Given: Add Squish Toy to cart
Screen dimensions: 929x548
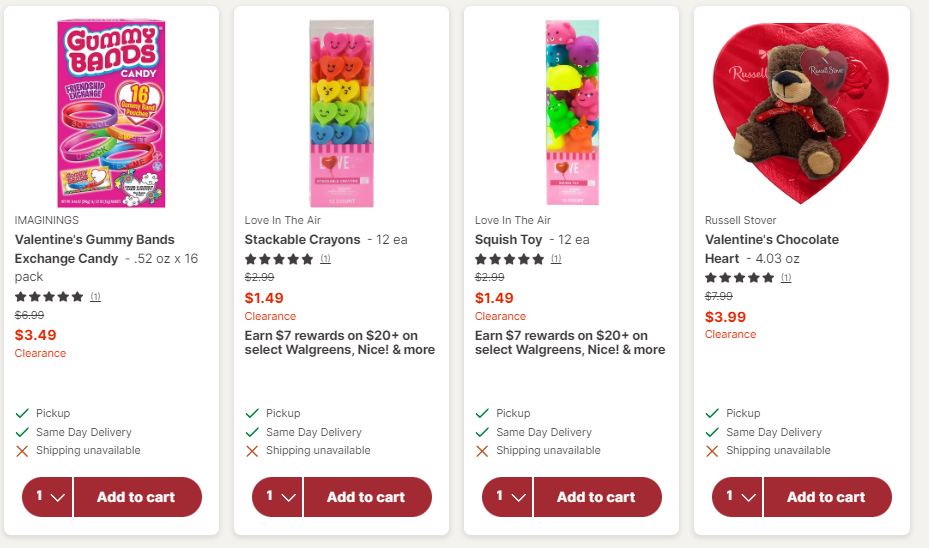Looking at the screenshot, I should click(597, 496).
